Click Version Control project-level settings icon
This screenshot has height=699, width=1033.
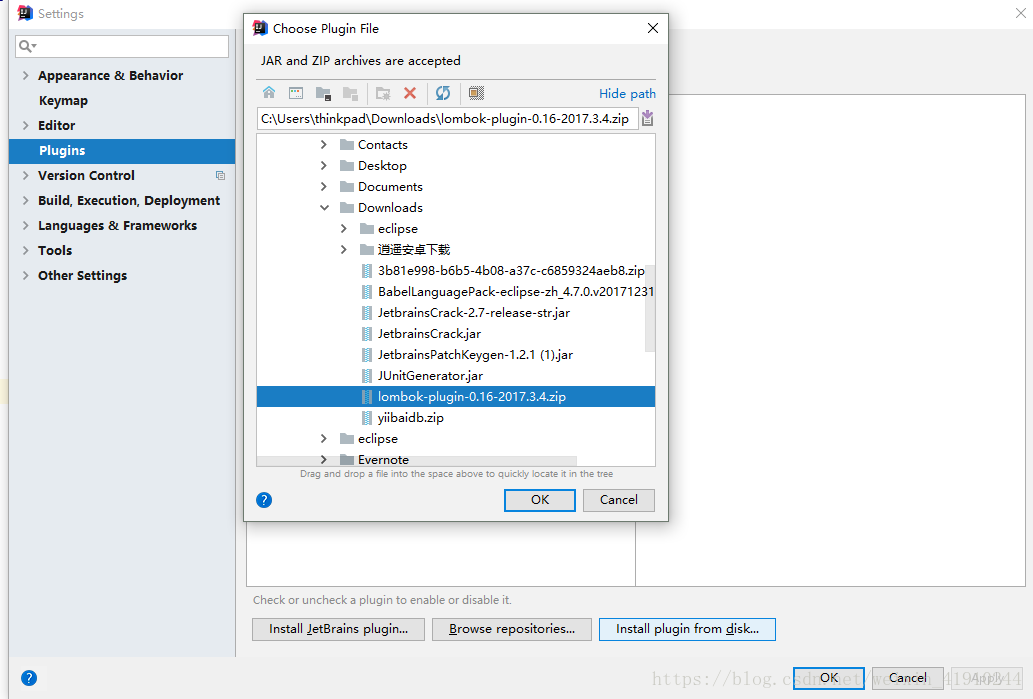pyautogui.click(x=220, y=175)
